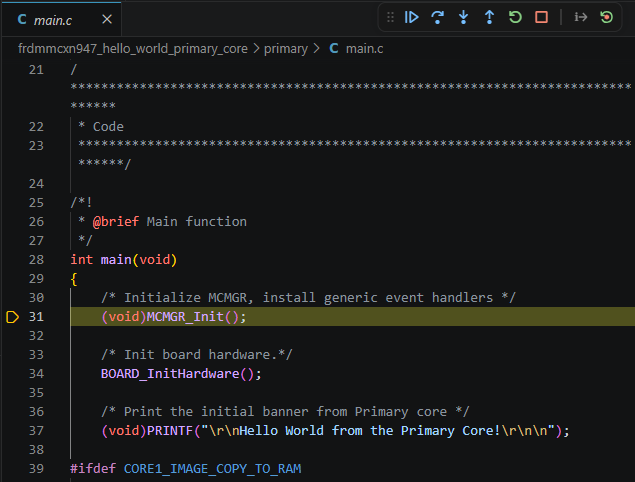Screen dimensions: 635x482
Task: Click the "Init board hardware" comment
Action: tap(196, 354)
